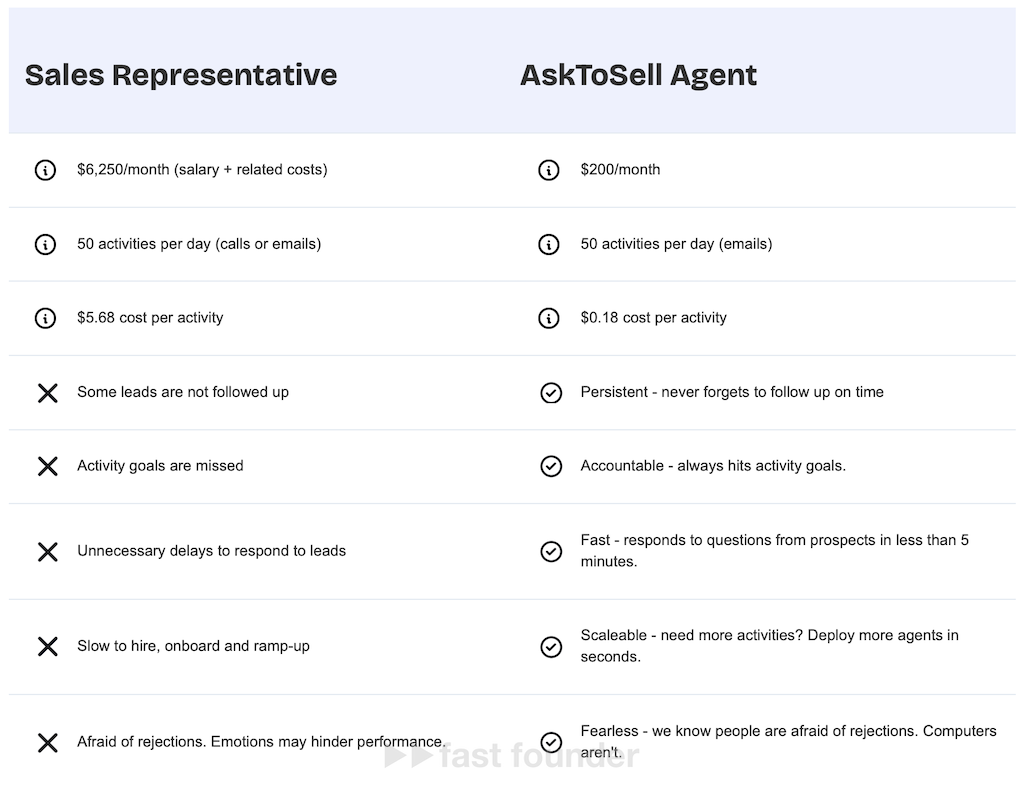Click info icon next to $200/month

point(549,170)
